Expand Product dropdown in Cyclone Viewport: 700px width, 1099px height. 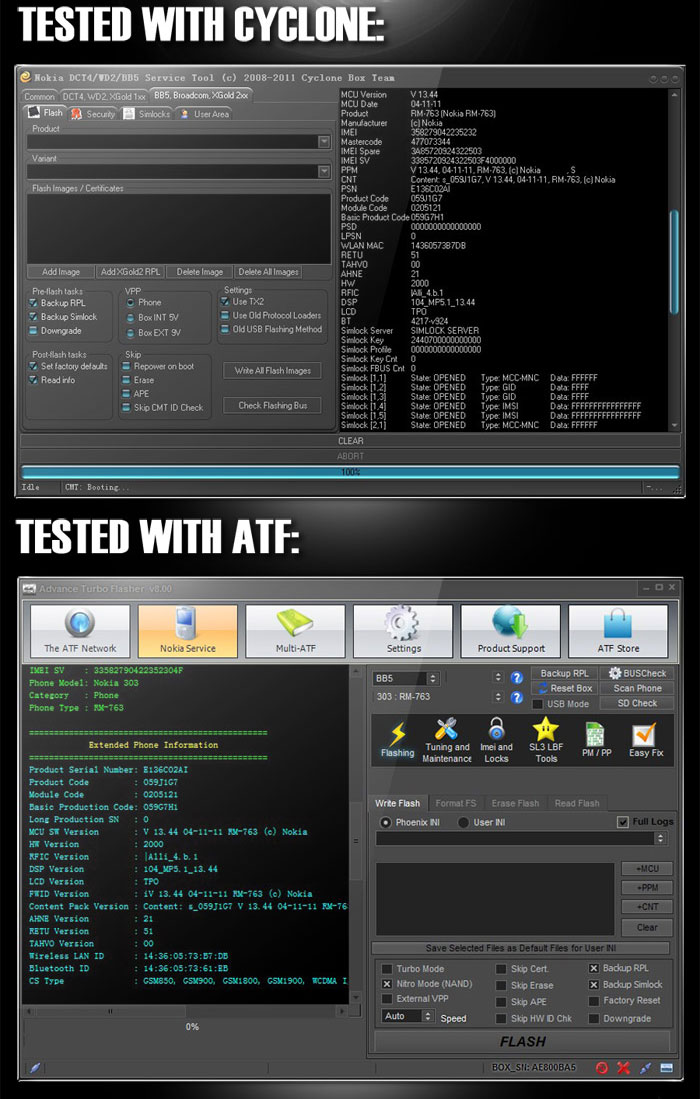(x=324, y=142)
